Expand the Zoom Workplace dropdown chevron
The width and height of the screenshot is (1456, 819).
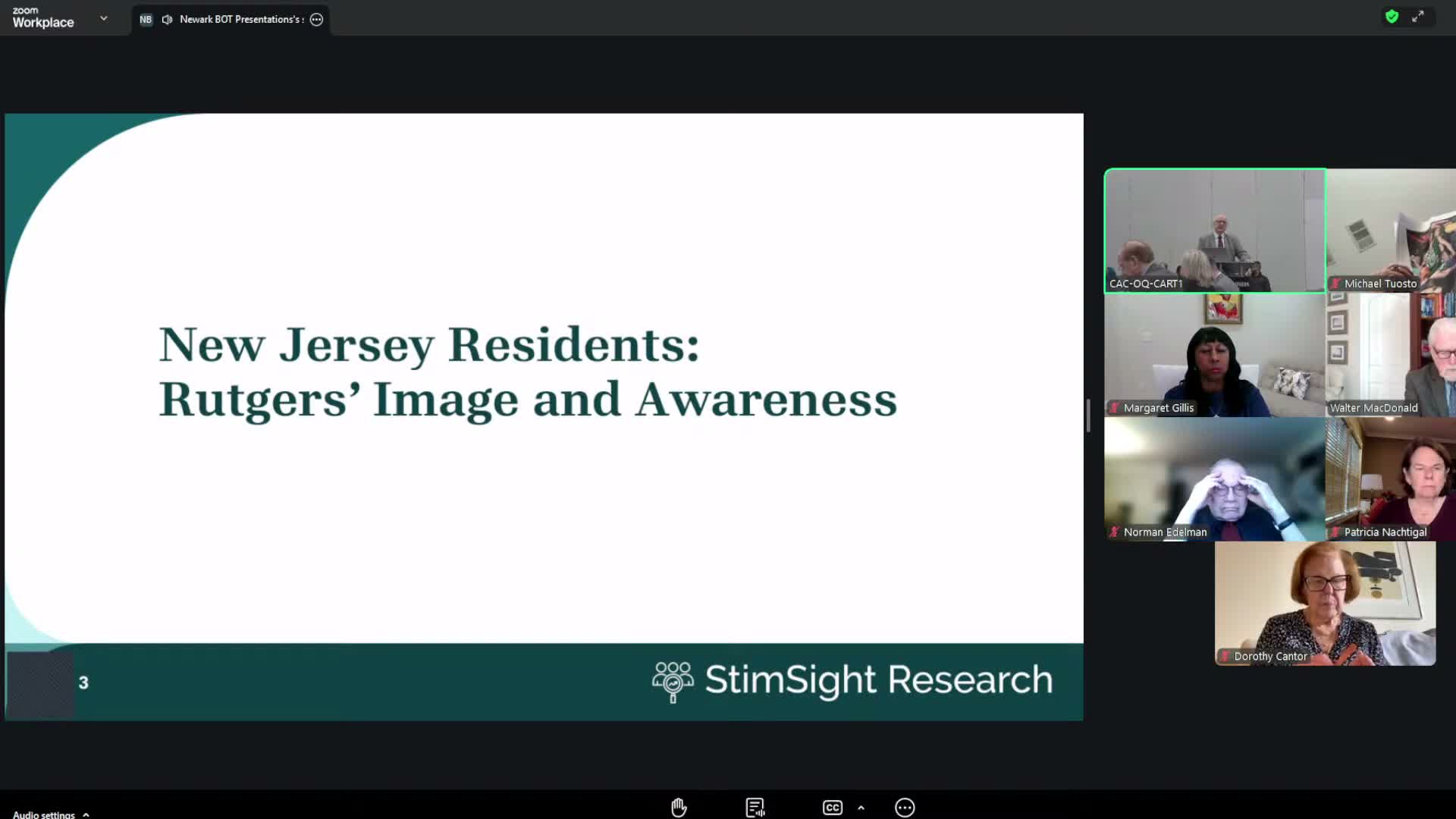coord(104,18)
